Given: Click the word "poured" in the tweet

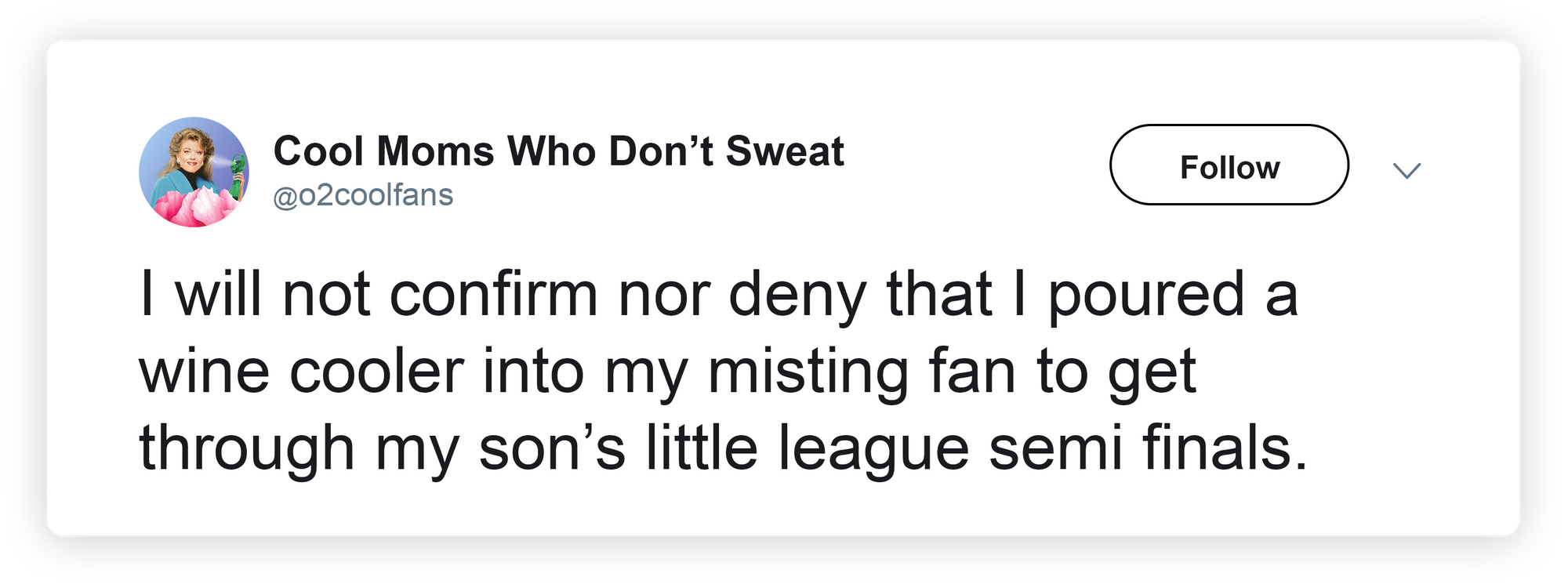Looking at the screenshot, I should [x=1146, y=295].
